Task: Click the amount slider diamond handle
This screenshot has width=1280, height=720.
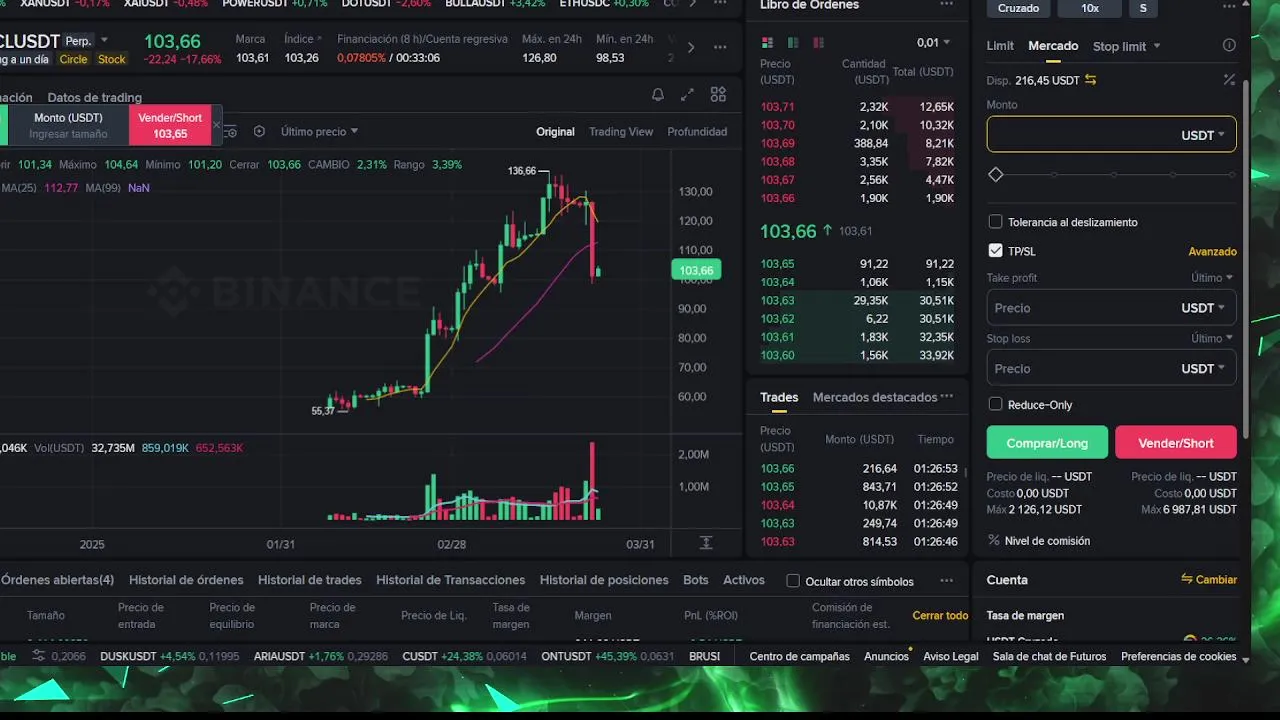Action: pos(995,174)
